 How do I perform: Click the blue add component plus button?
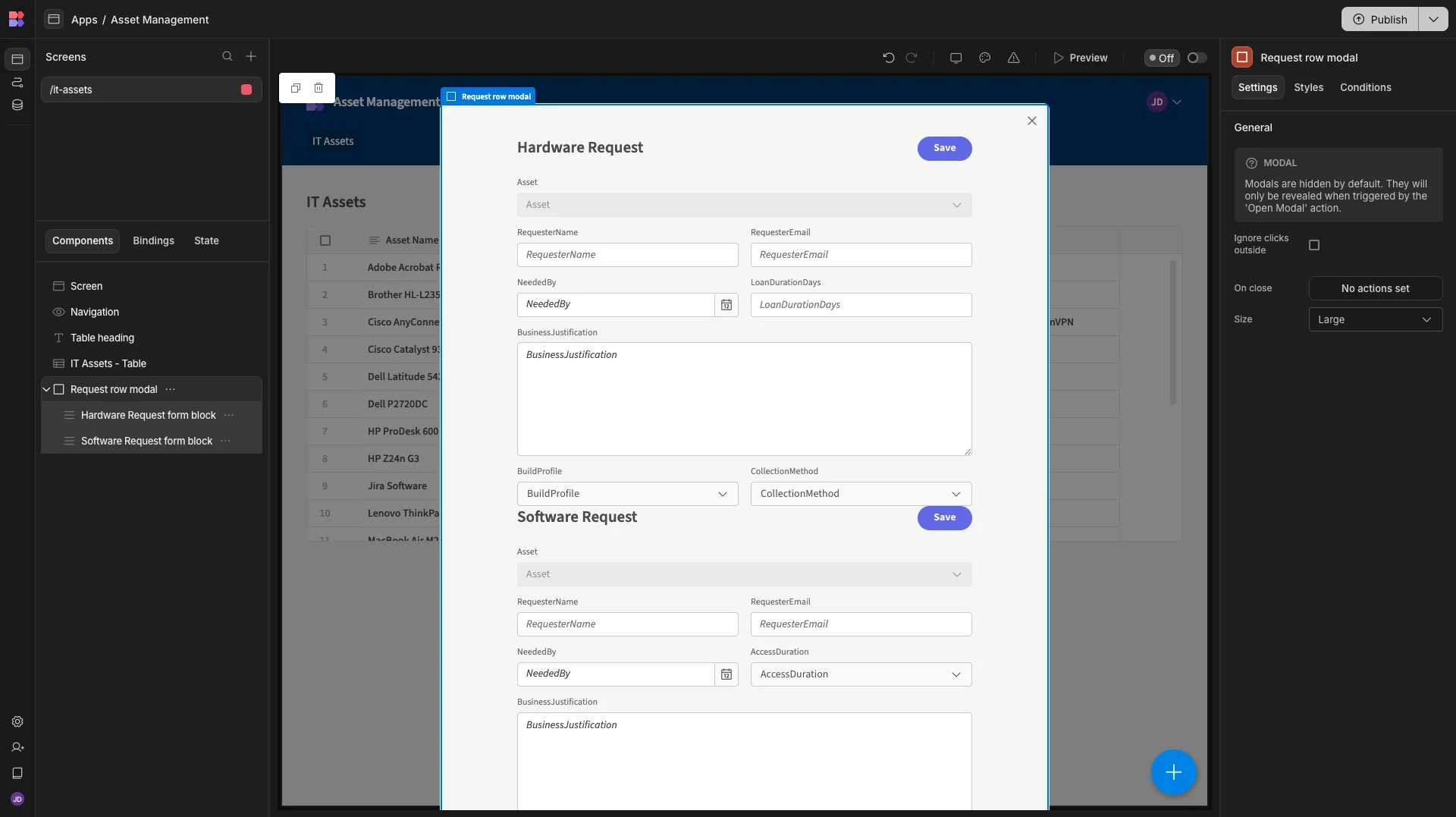tap(1173, 772)
